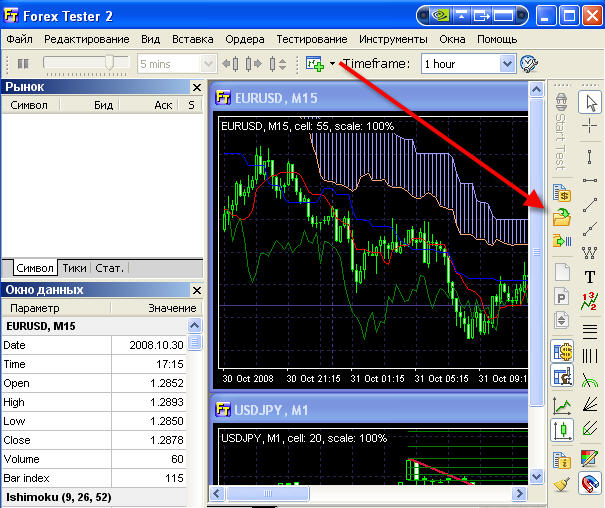
Task: Click the step back one bar icon
Action: coord(231,64)
